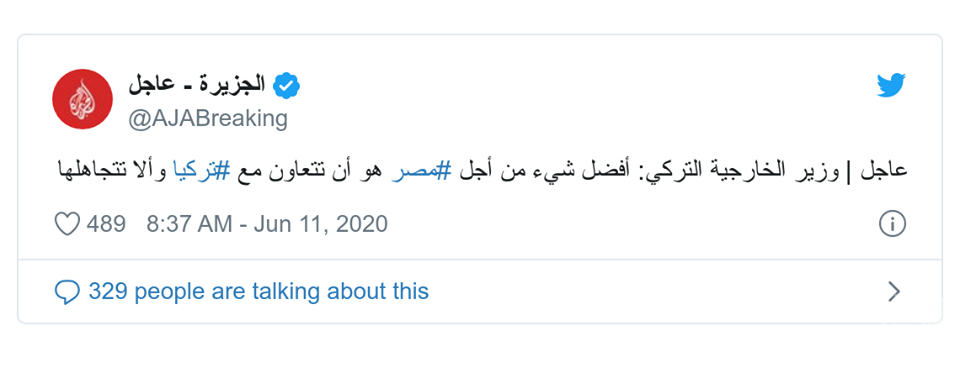Click the 489 likes count
Image resolution: width=960 pixels, height=378 pixels.
point(106,224)
